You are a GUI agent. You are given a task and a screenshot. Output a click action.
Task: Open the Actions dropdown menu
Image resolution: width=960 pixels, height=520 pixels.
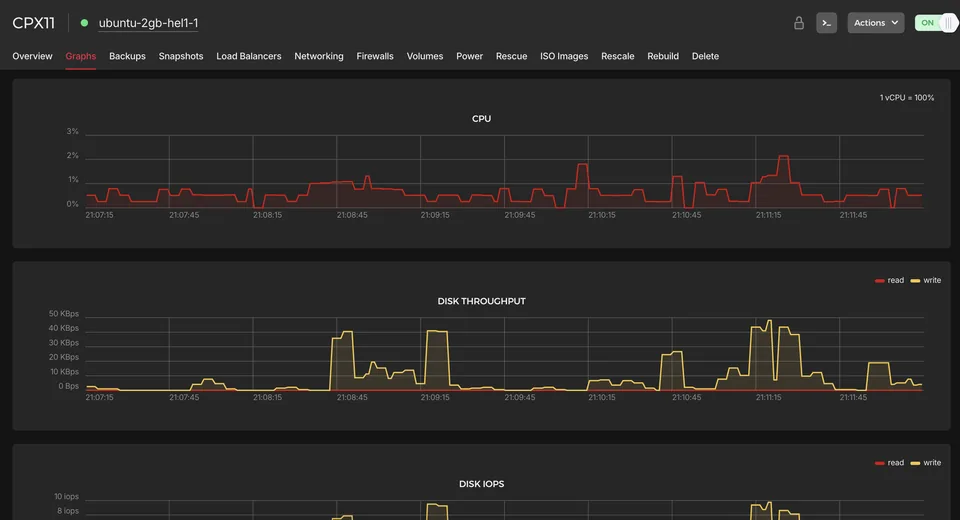pos(876,23)
